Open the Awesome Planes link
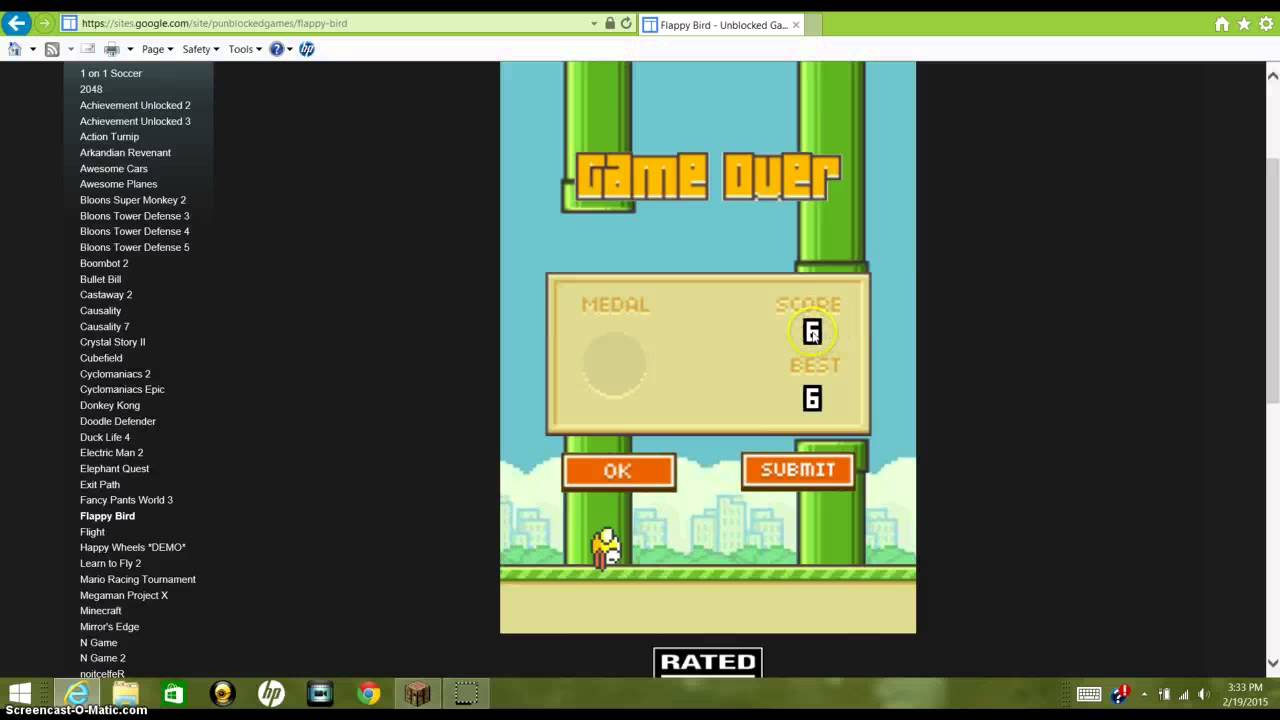1280x720 pixels. click(x=118, y=184)
